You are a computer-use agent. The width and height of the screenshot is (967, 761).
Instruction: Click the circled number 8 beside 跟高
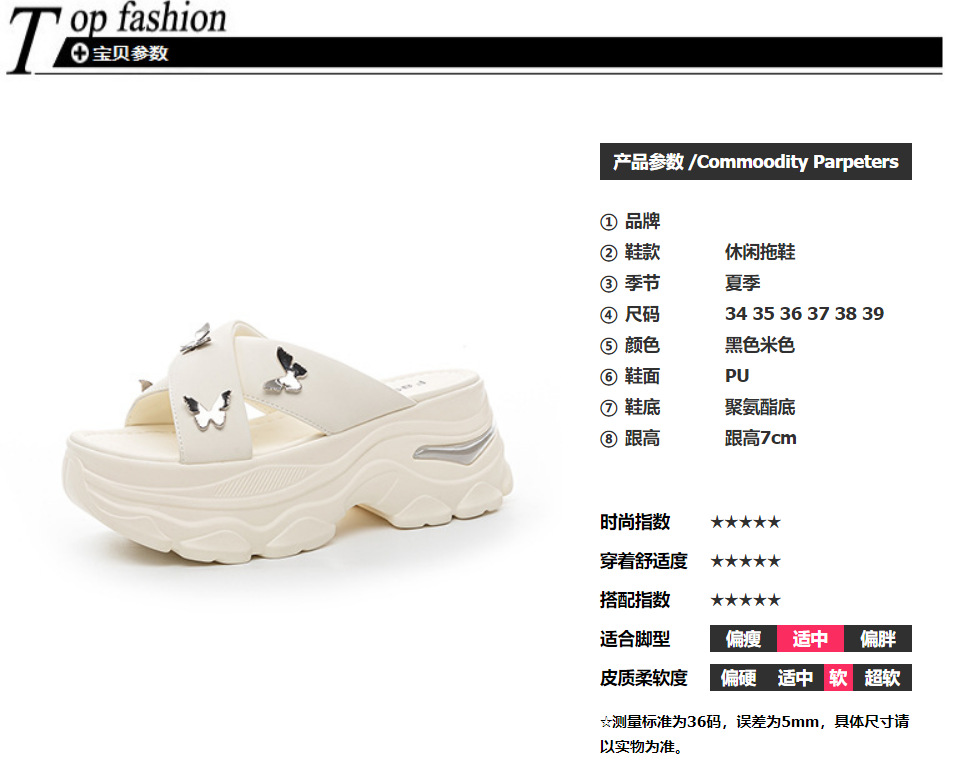coord(608,439)
